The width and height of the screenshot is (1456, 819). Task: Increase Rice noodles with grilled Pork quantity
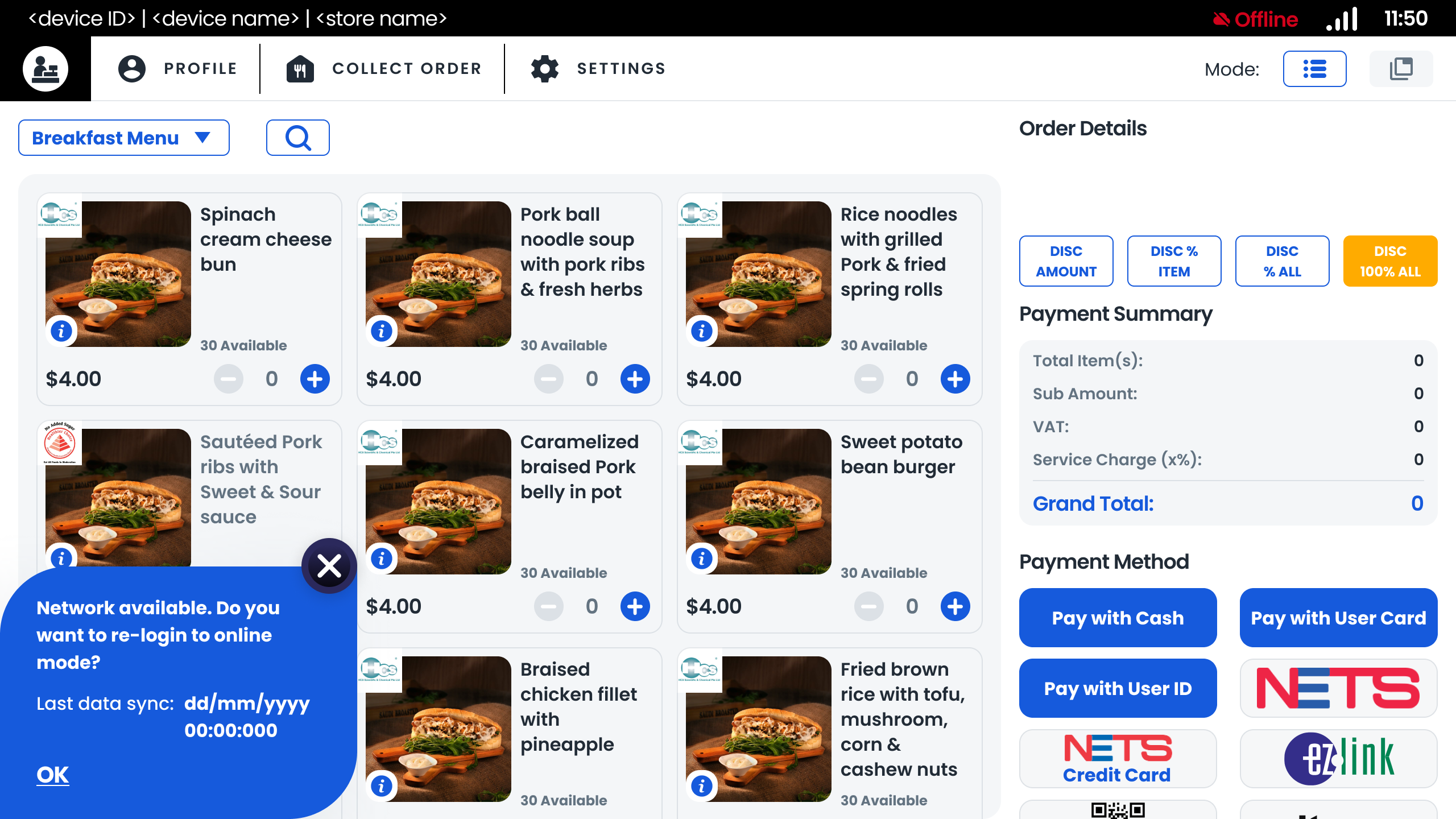(955, 379)
